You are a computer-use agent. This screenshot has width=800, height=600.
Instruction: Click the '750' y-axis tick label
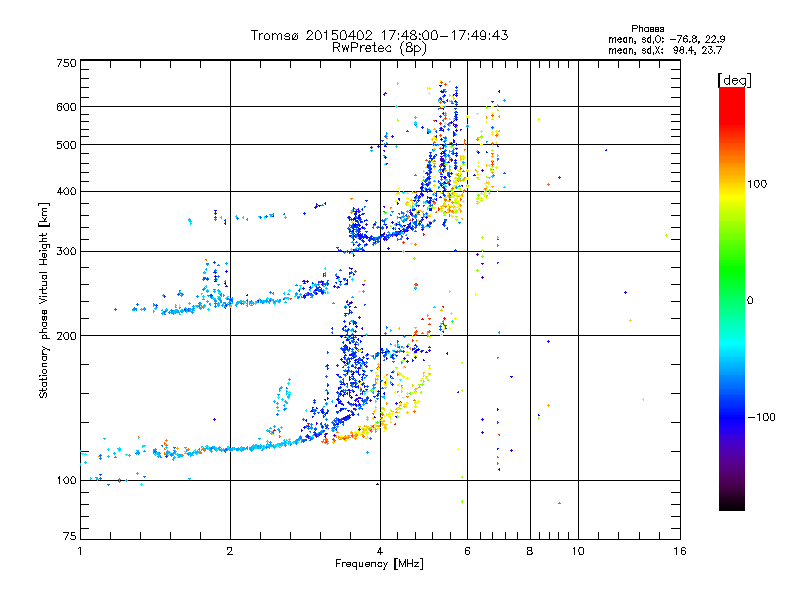pyautogui.click(x=66, y=63)
